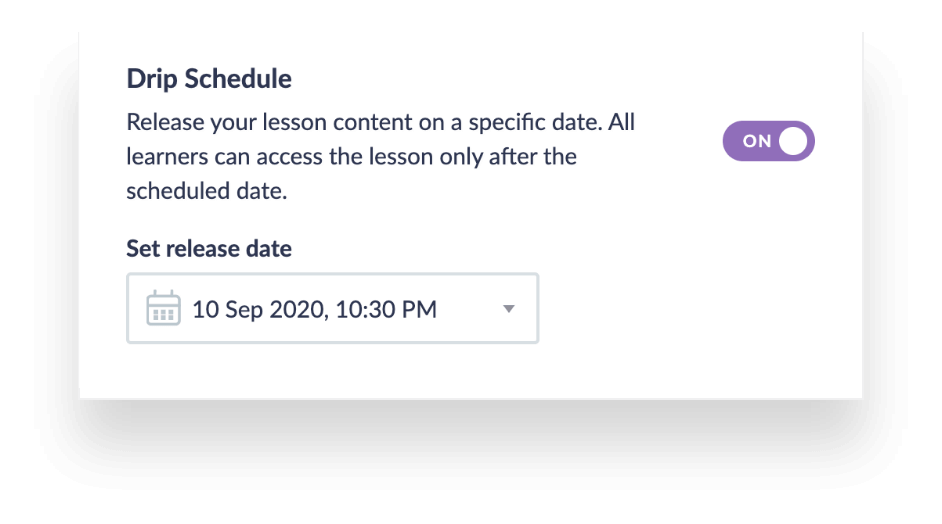Click the 10:30 PM time portion
The image size is (942, 524).
click(386, 309)
